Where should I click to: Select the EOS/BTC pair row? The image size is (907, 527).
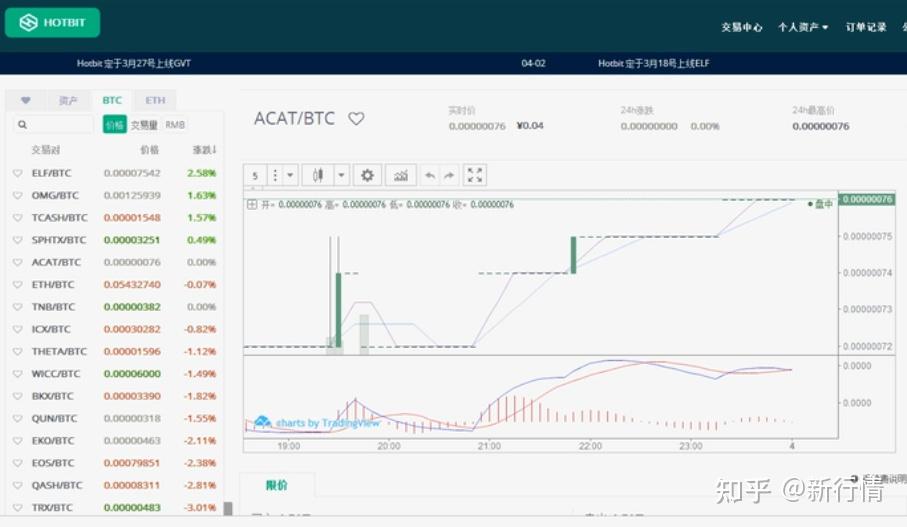point(115,463)
